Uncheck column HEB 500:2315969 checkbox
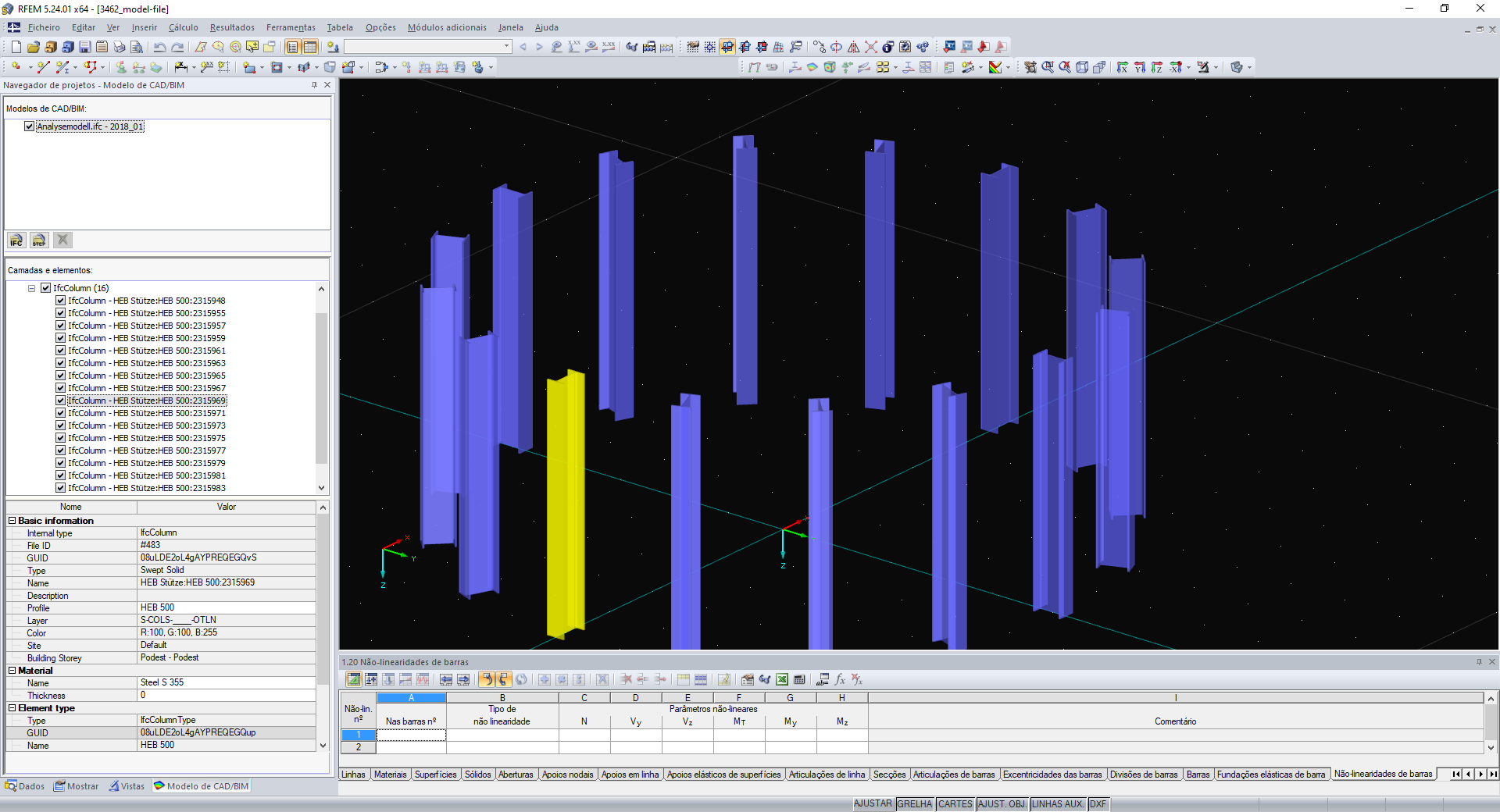 point(60,401)
